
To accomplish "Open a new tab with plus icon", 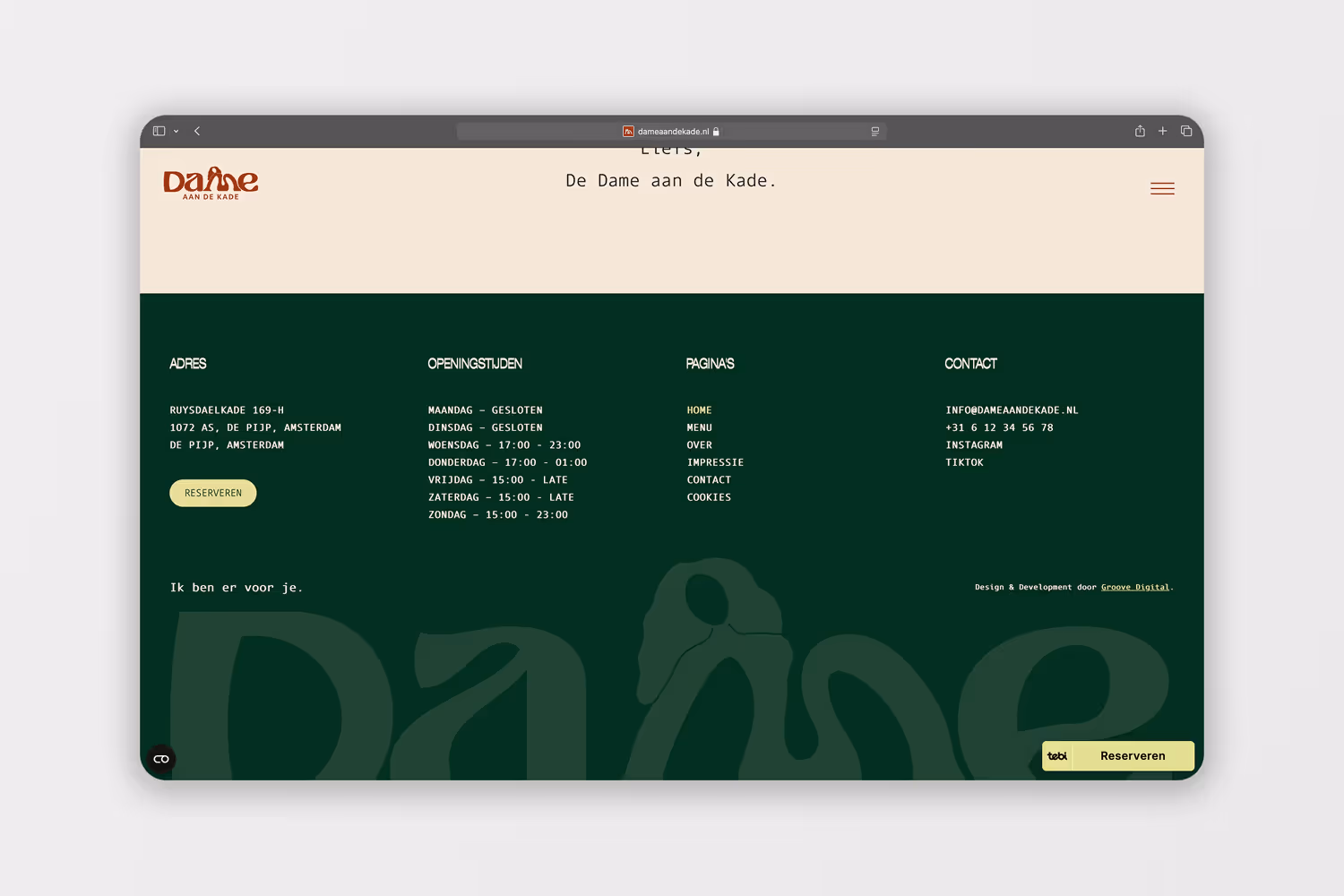I will point(1163,131).
